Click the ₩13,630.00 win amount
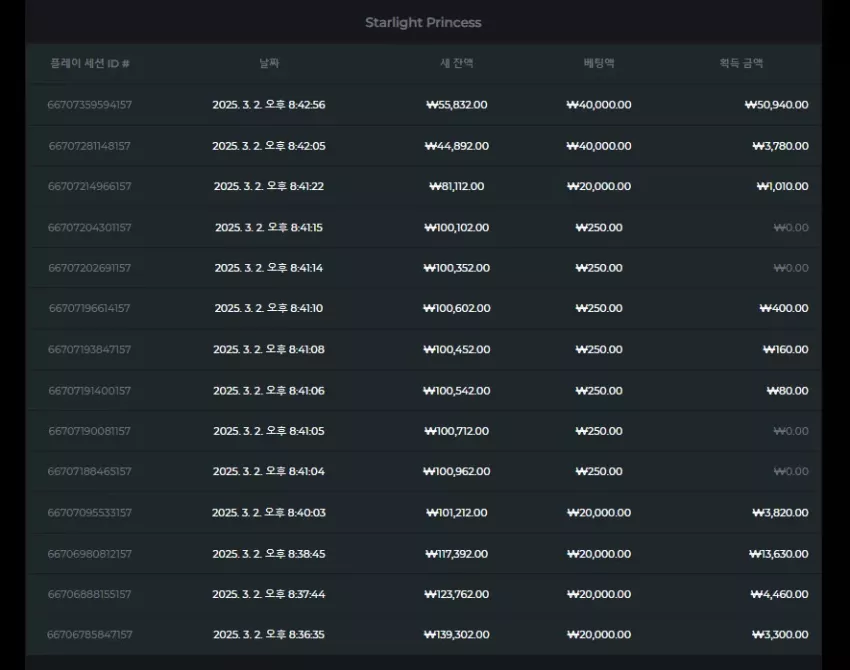This screenshot has height=670, width=850. 778,553
